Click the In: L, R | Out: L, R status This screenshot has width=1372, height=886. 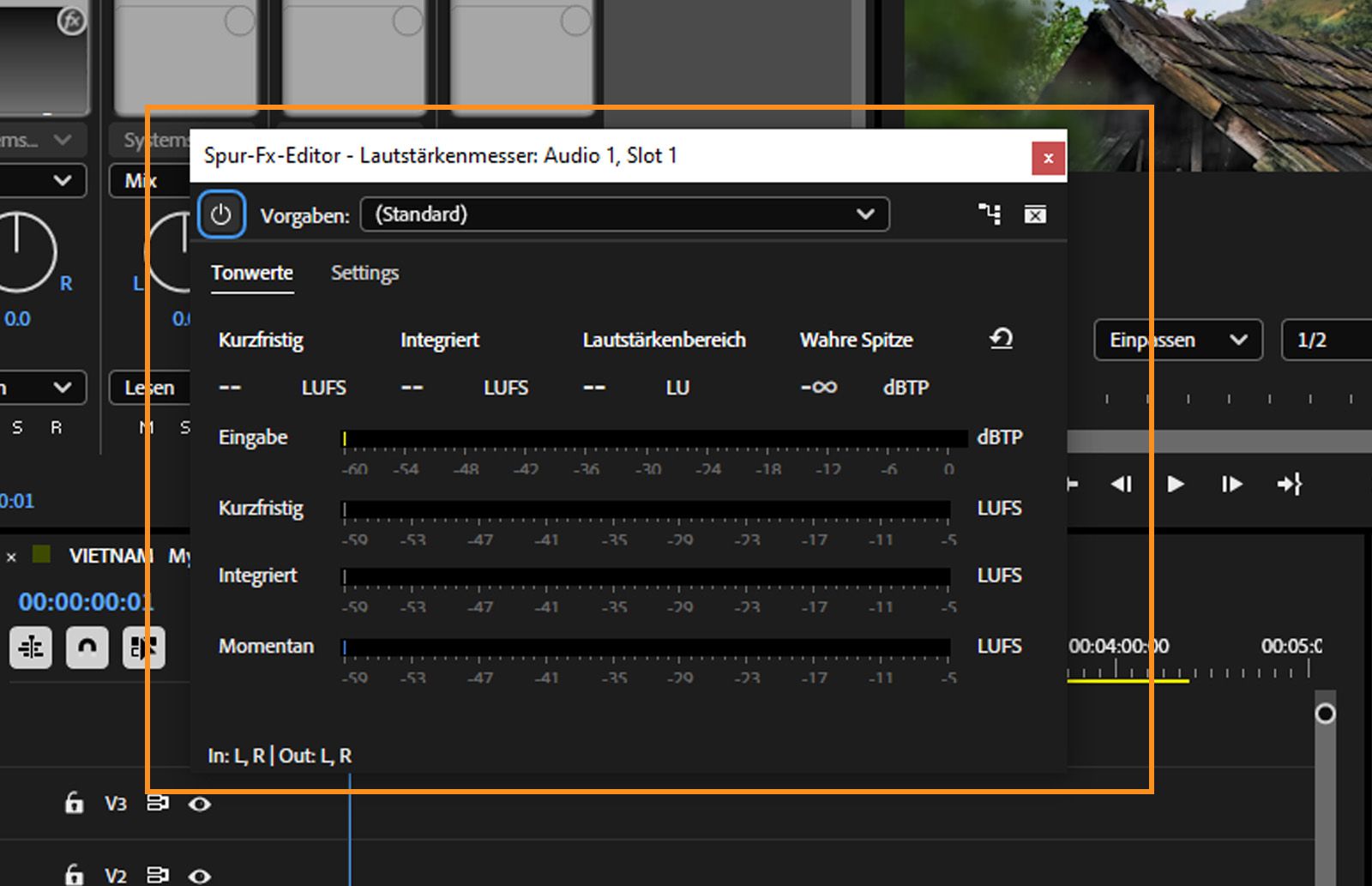pos(280,756)
